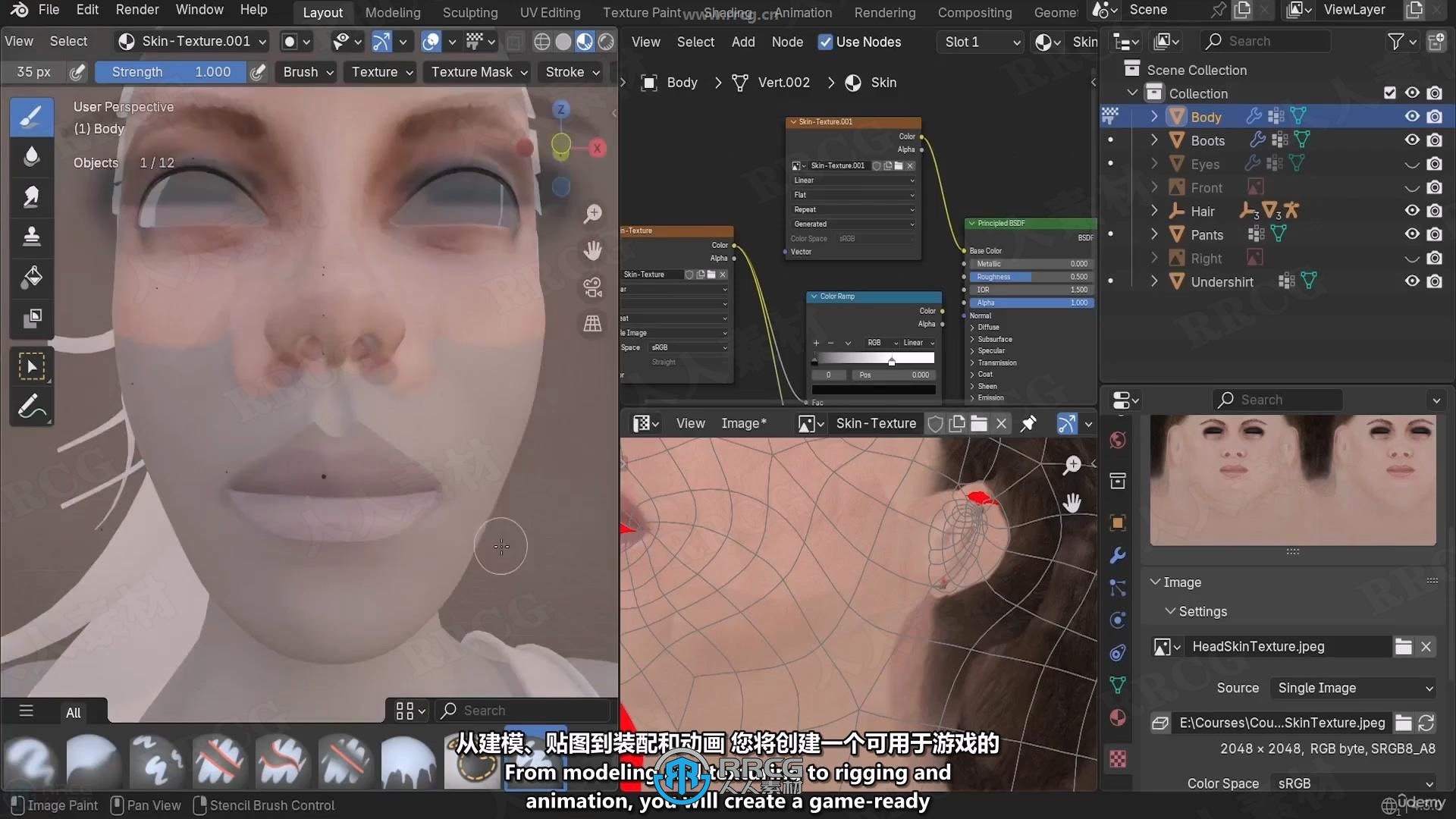The height and width of the screenshot is (819, 1456).
Task: Open the Stroke dropdown
Action: 572,72
